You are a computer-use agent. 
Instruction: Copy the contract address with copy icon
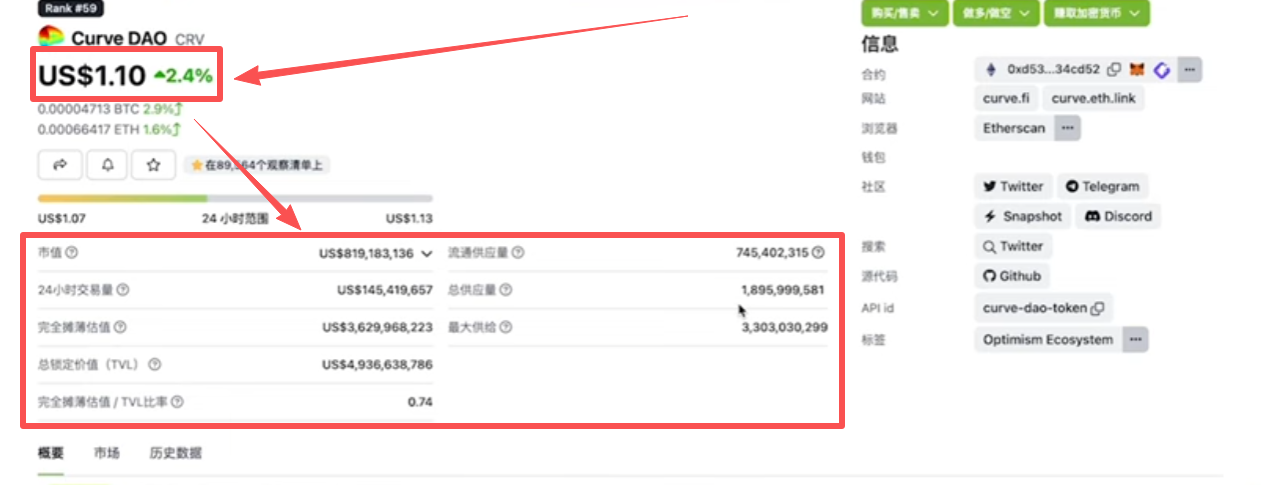coord(1114,70)
